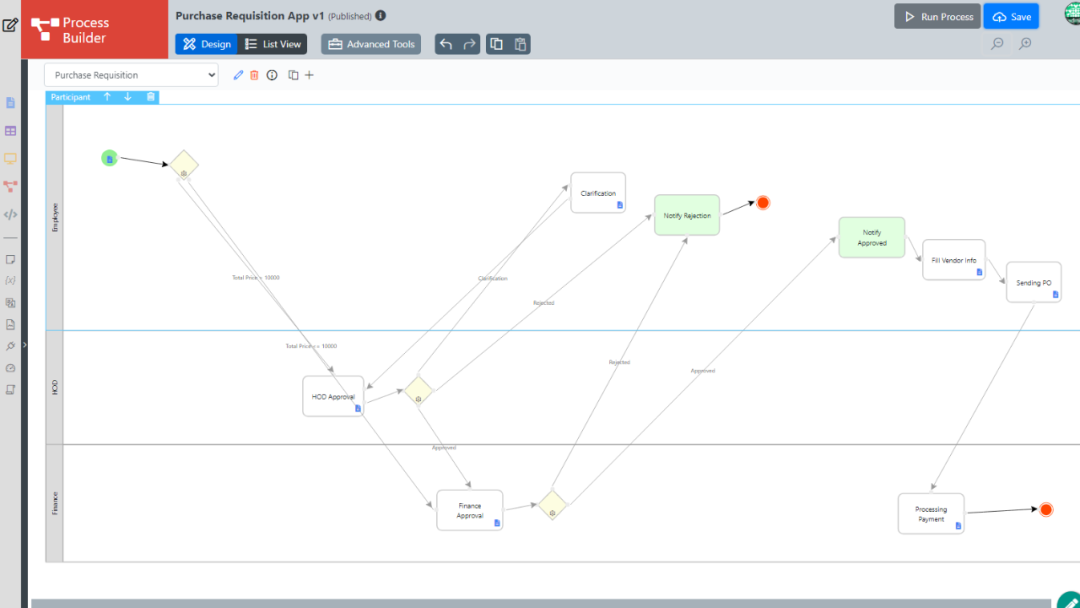
Task: Open the Design view tab
Action: 207,44
